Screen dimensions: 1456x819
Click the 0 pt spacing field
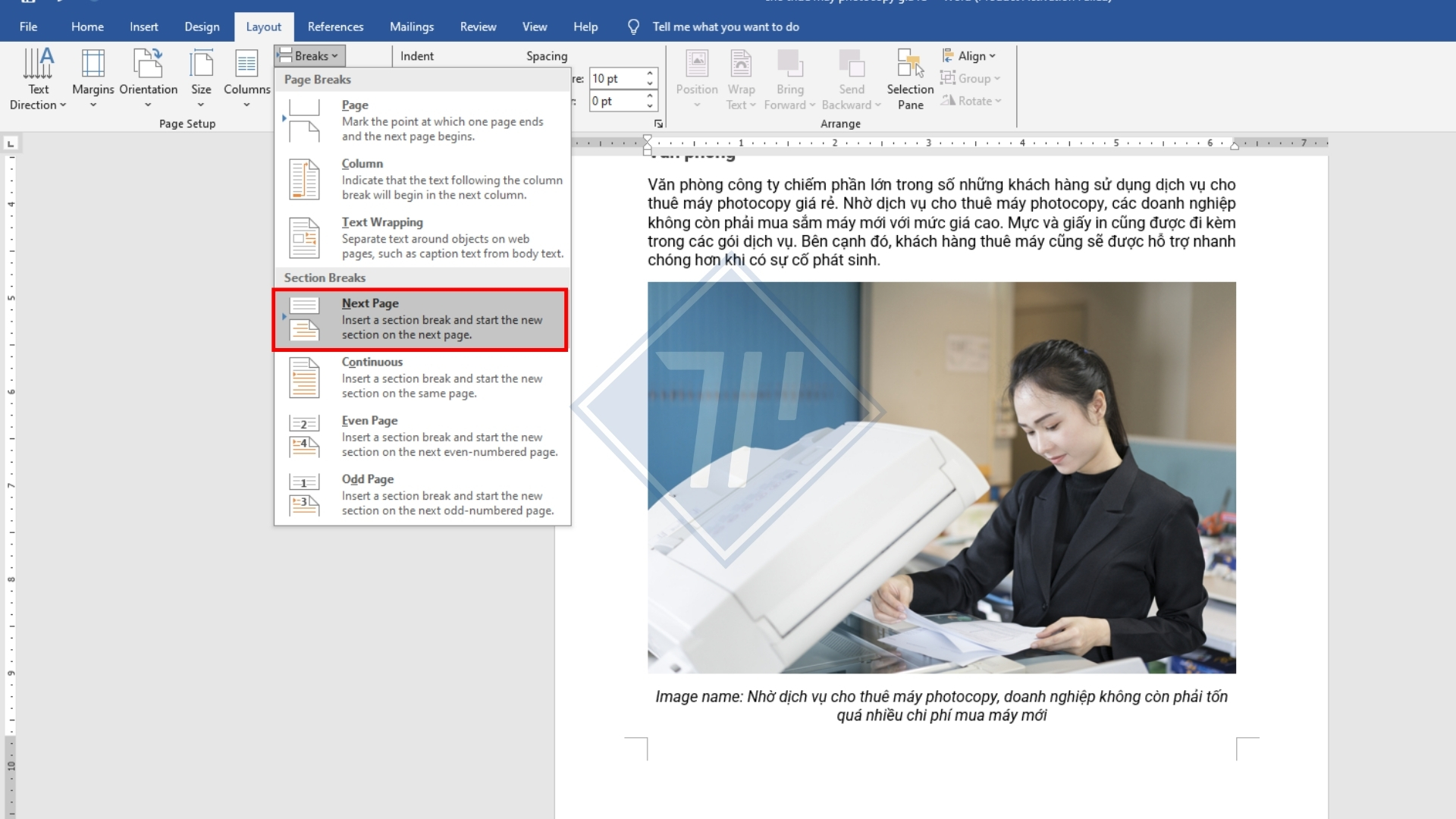617,101
